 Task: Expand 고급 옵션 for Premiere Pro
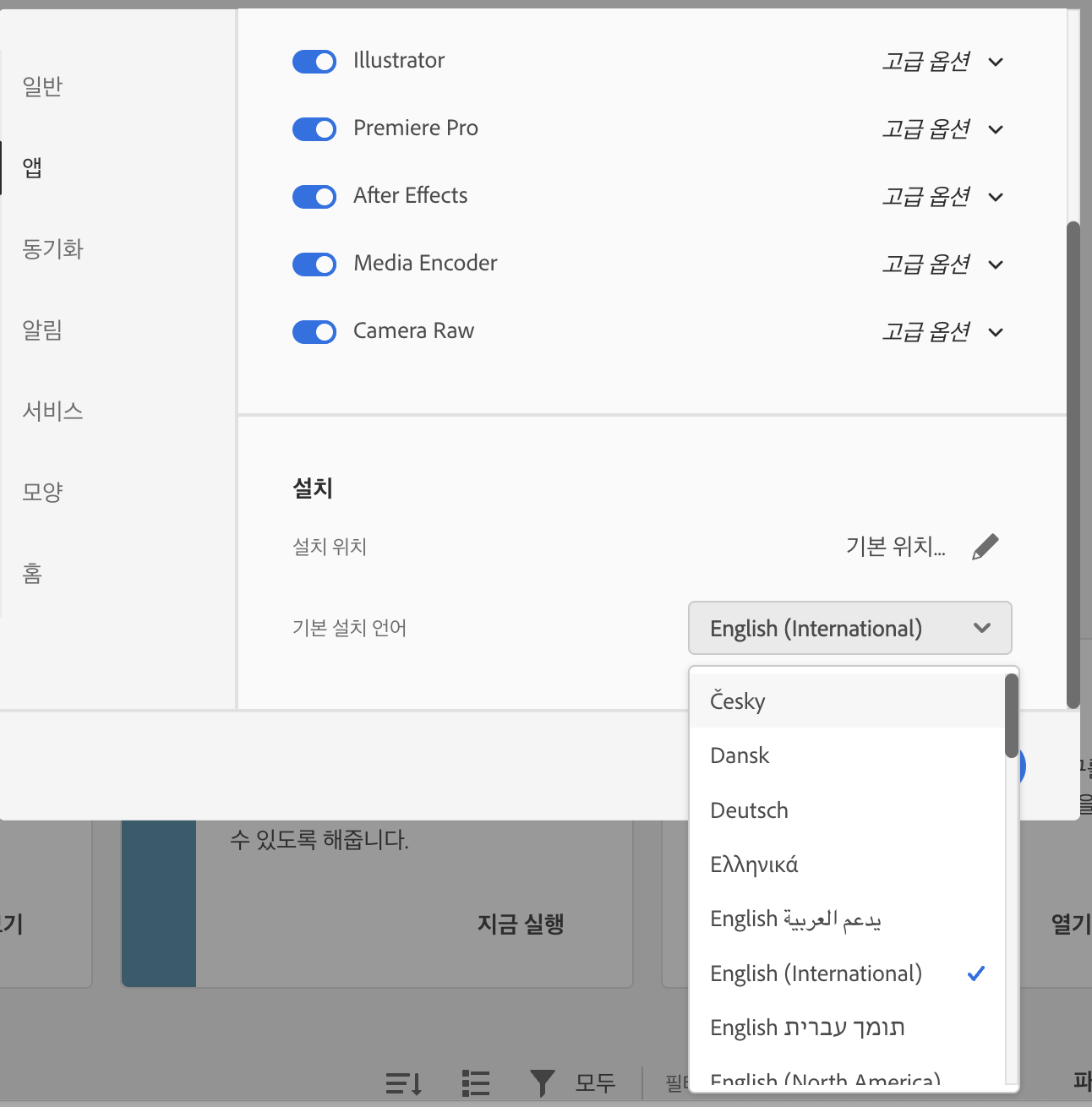pos(942,128)
